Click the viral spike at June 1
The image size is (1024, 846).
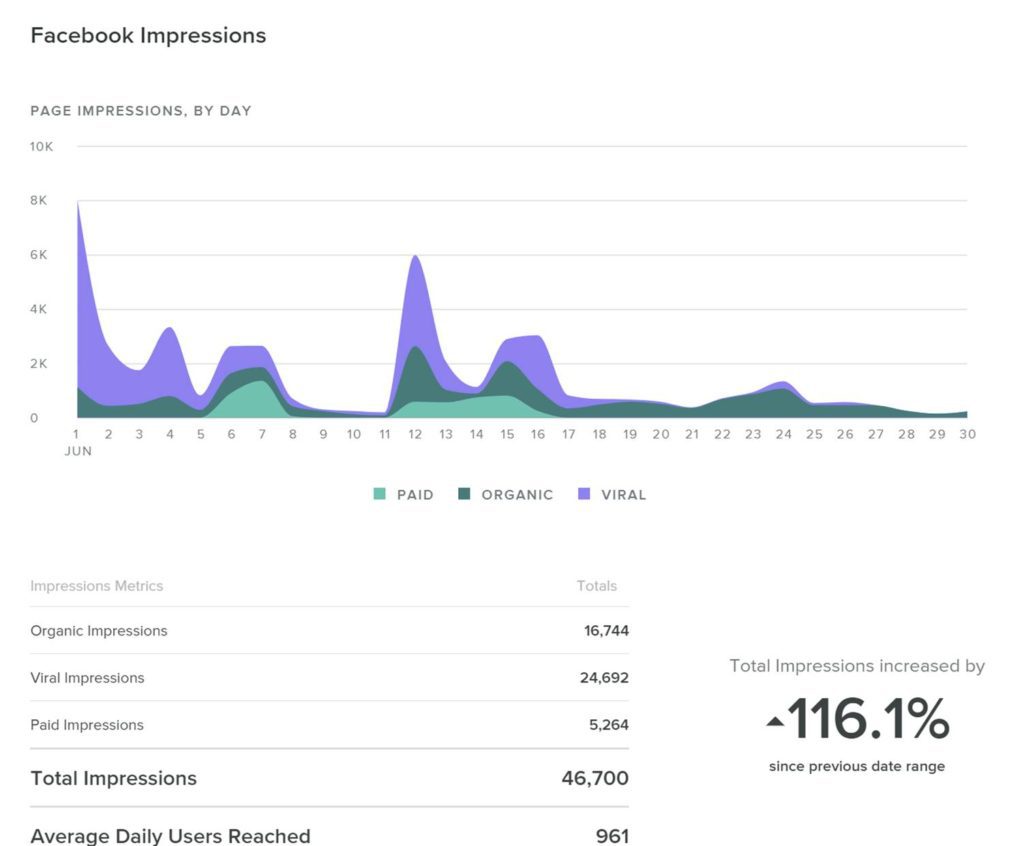(78, 204)
